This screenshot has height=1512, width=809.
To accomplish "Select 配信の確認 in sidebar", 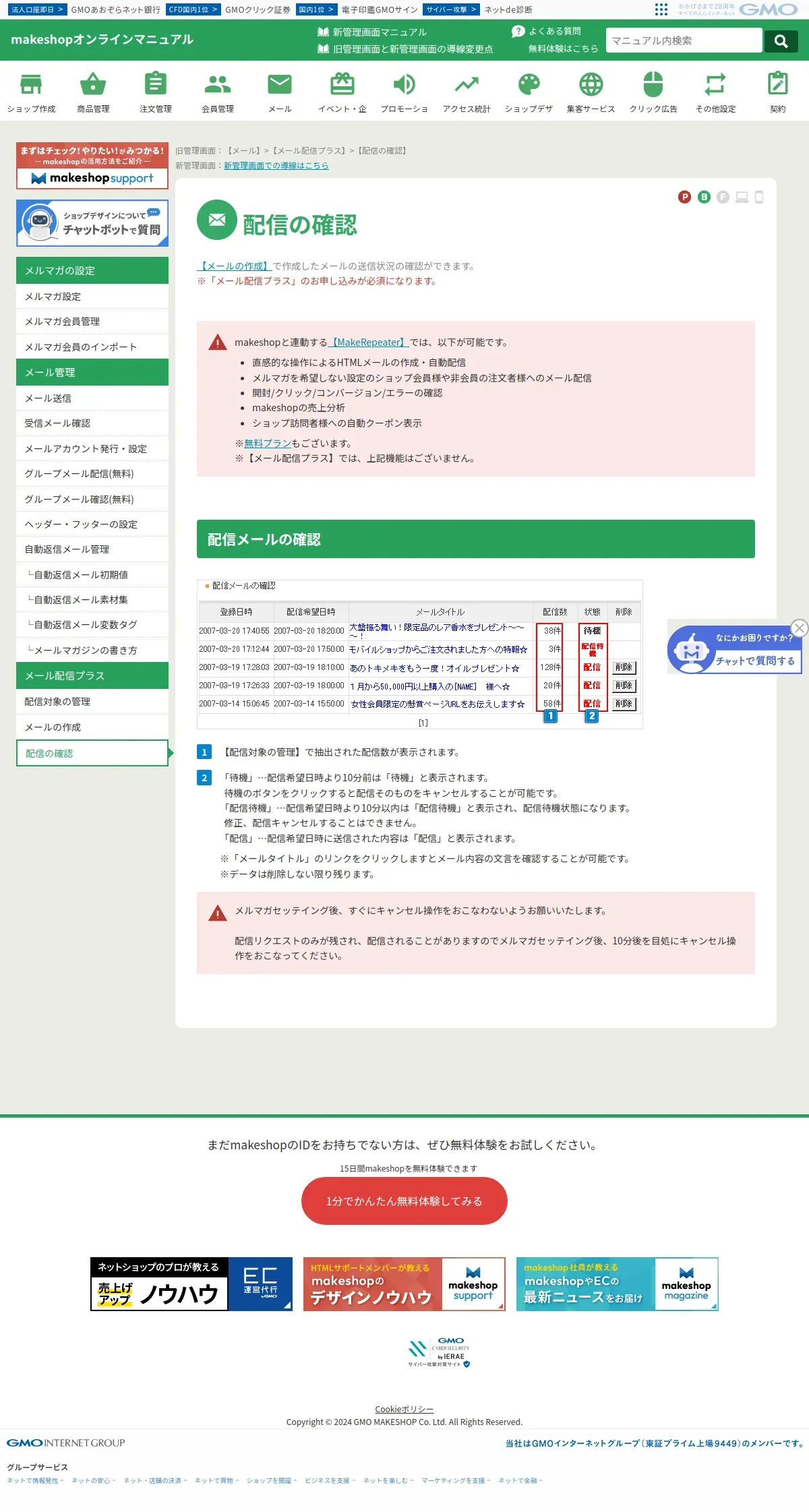I will click(x=92, y=754).
